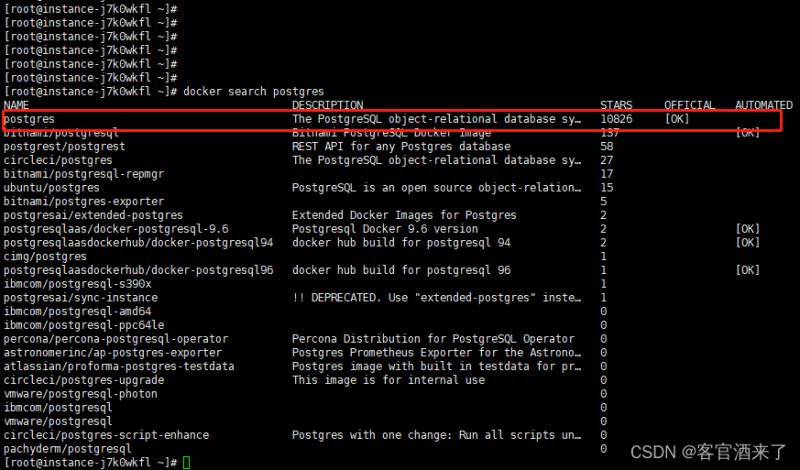The height and width of the screenshot is (470, 800).
Task: Select the OFFICIAL column header
Action: point(689,105)
